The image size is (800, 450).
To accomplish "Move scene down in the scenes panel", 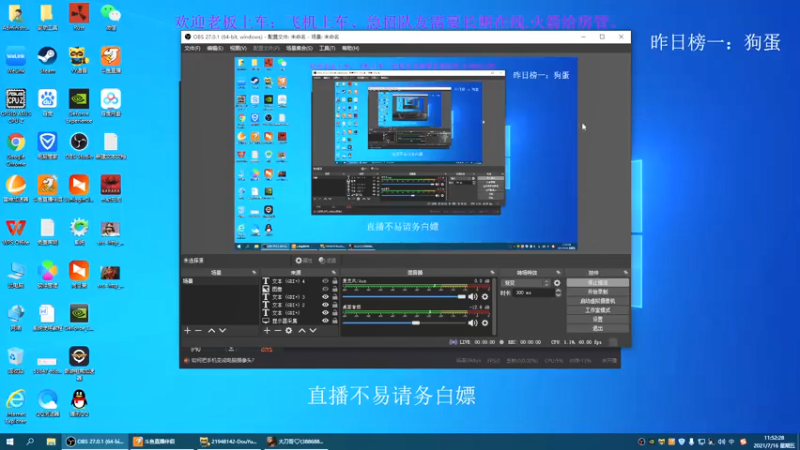I will (x=222, y=331).
